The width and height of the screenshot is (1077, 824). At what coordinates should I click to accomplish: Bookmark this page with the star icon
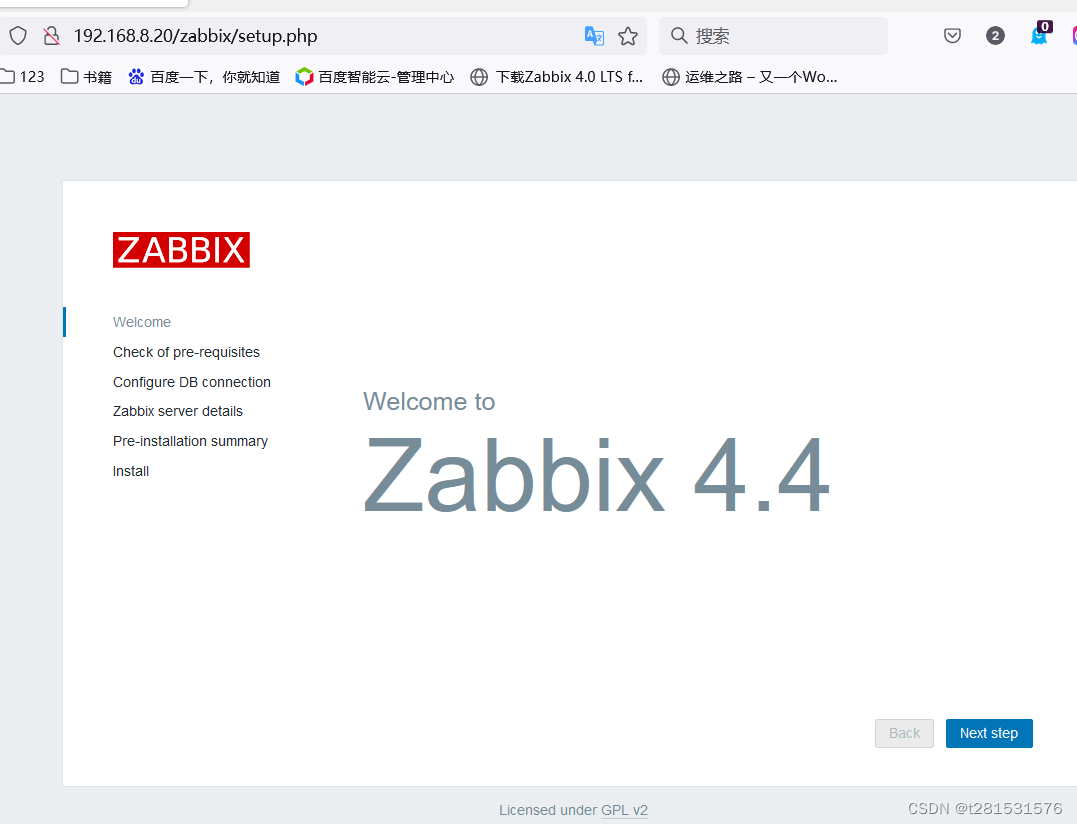click(x=628, y=36)
